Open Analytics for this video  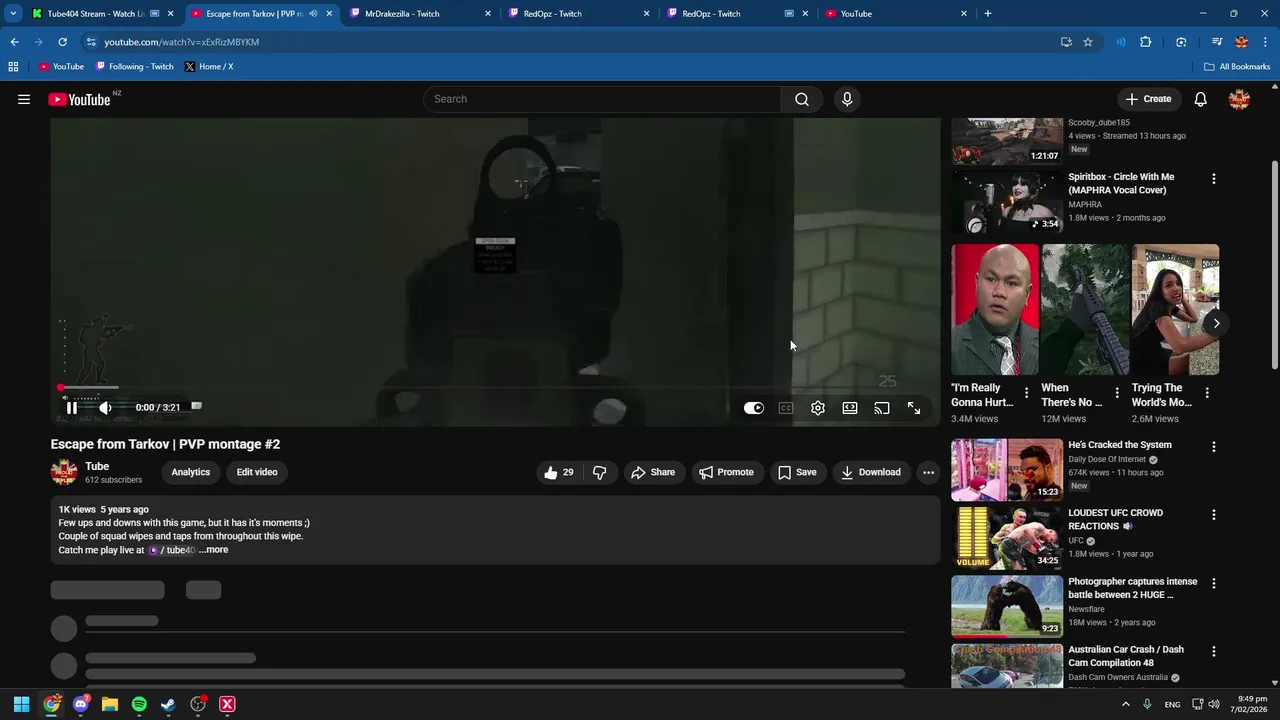(x=190, y=472)
